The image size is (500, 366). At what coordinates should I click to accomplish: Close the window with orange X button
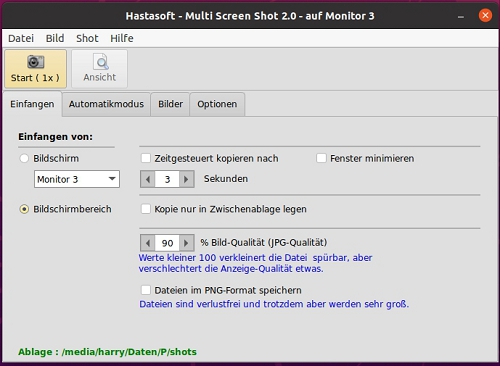tap(485, 15)
